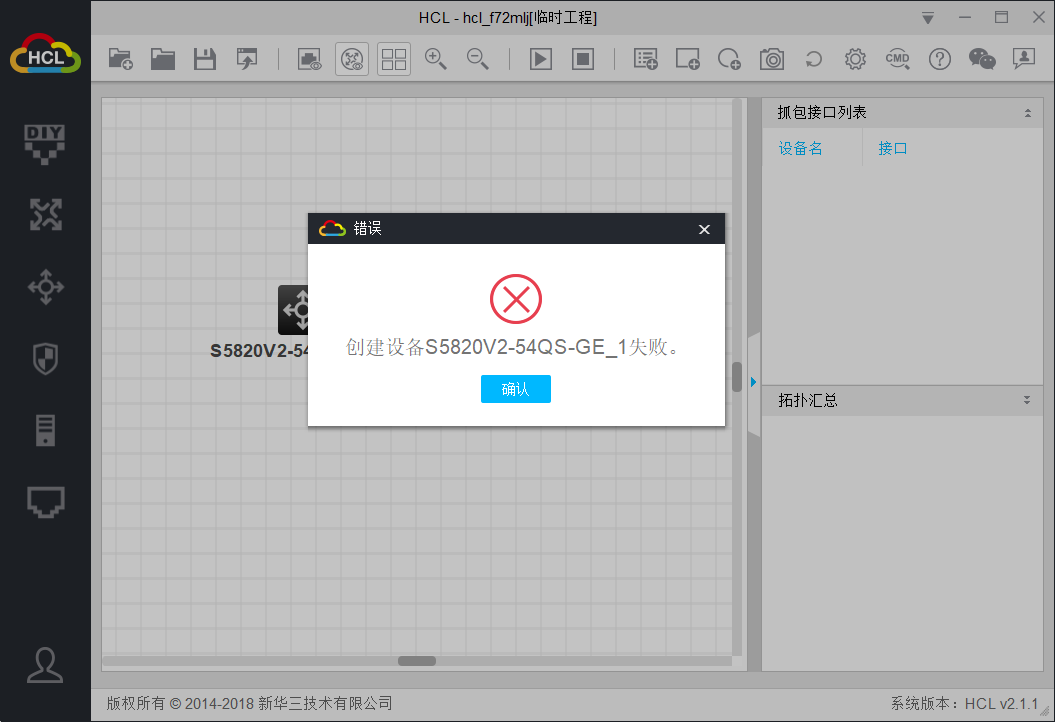Expand the 拓扑汇总 panel
This screenshot has height=722, width=1055.
(1027, 400)
